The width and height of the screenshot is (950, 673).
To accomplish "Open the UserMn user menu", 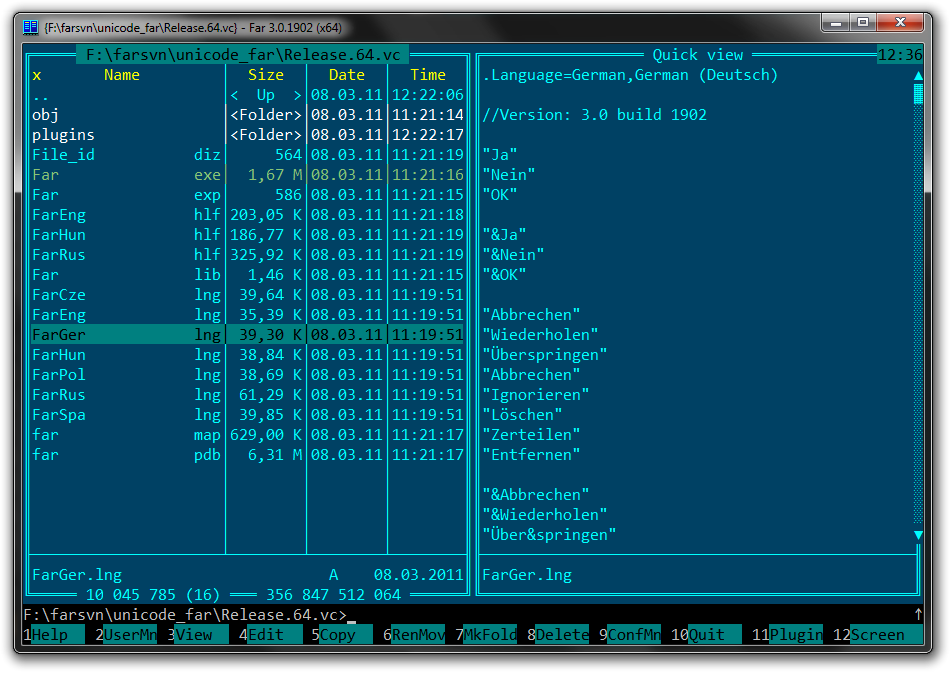I will pyautogui.click(x=130, y=635).
